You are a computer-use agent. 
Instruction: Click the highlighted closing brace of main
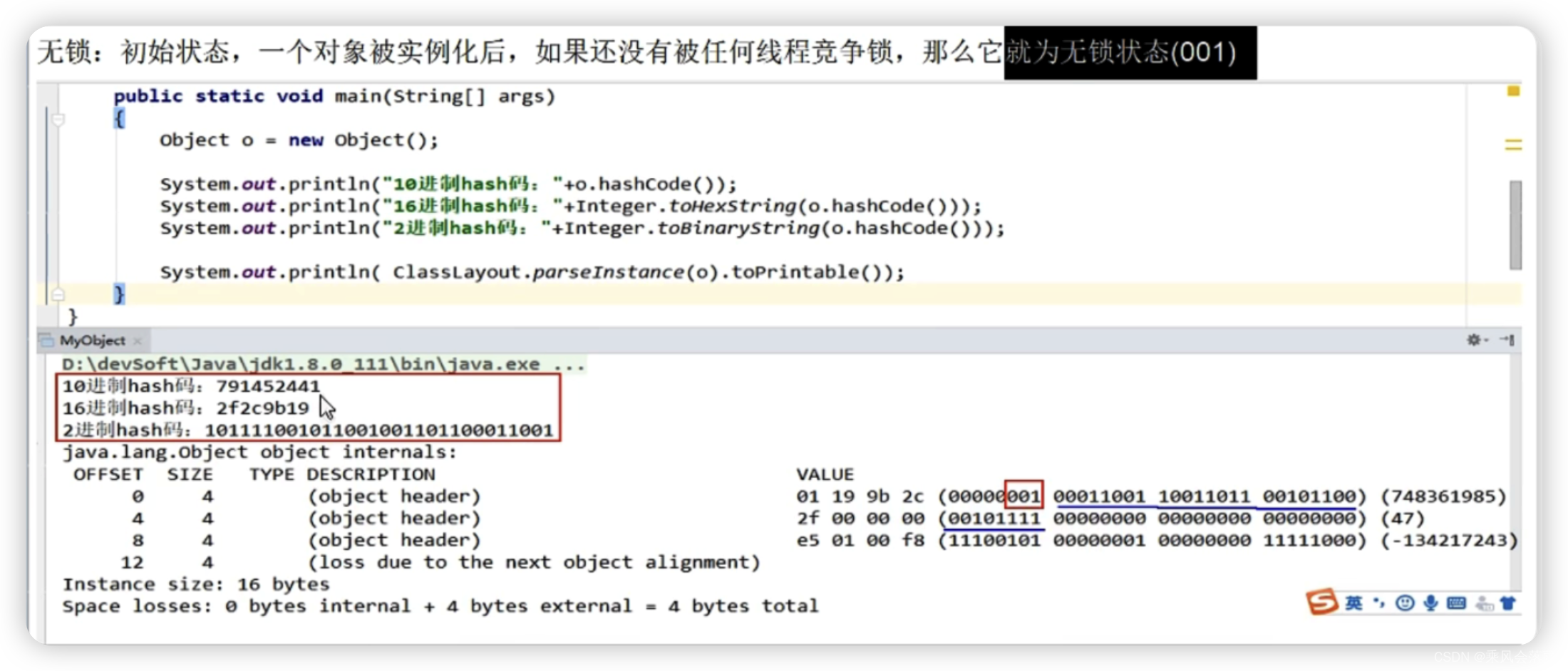120,294
